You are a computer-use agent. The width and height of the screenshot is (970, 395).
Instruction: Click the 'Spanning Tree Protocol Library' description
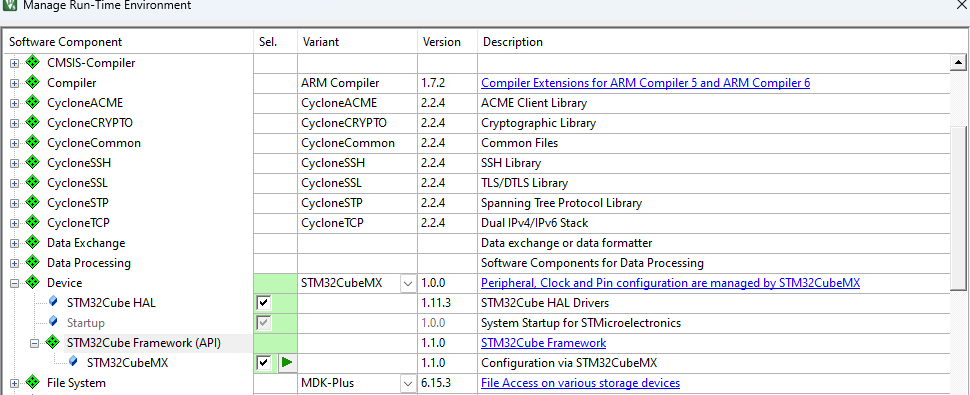tap(562, 203)
